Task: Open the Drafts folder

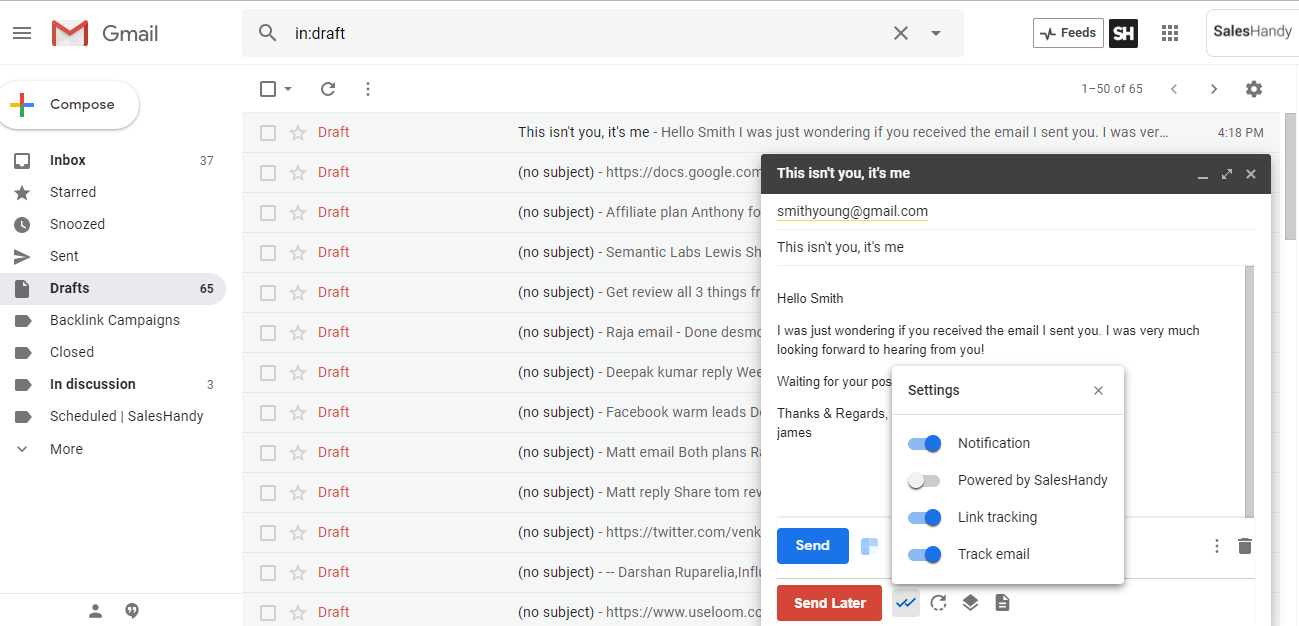Action: [113, 288]
